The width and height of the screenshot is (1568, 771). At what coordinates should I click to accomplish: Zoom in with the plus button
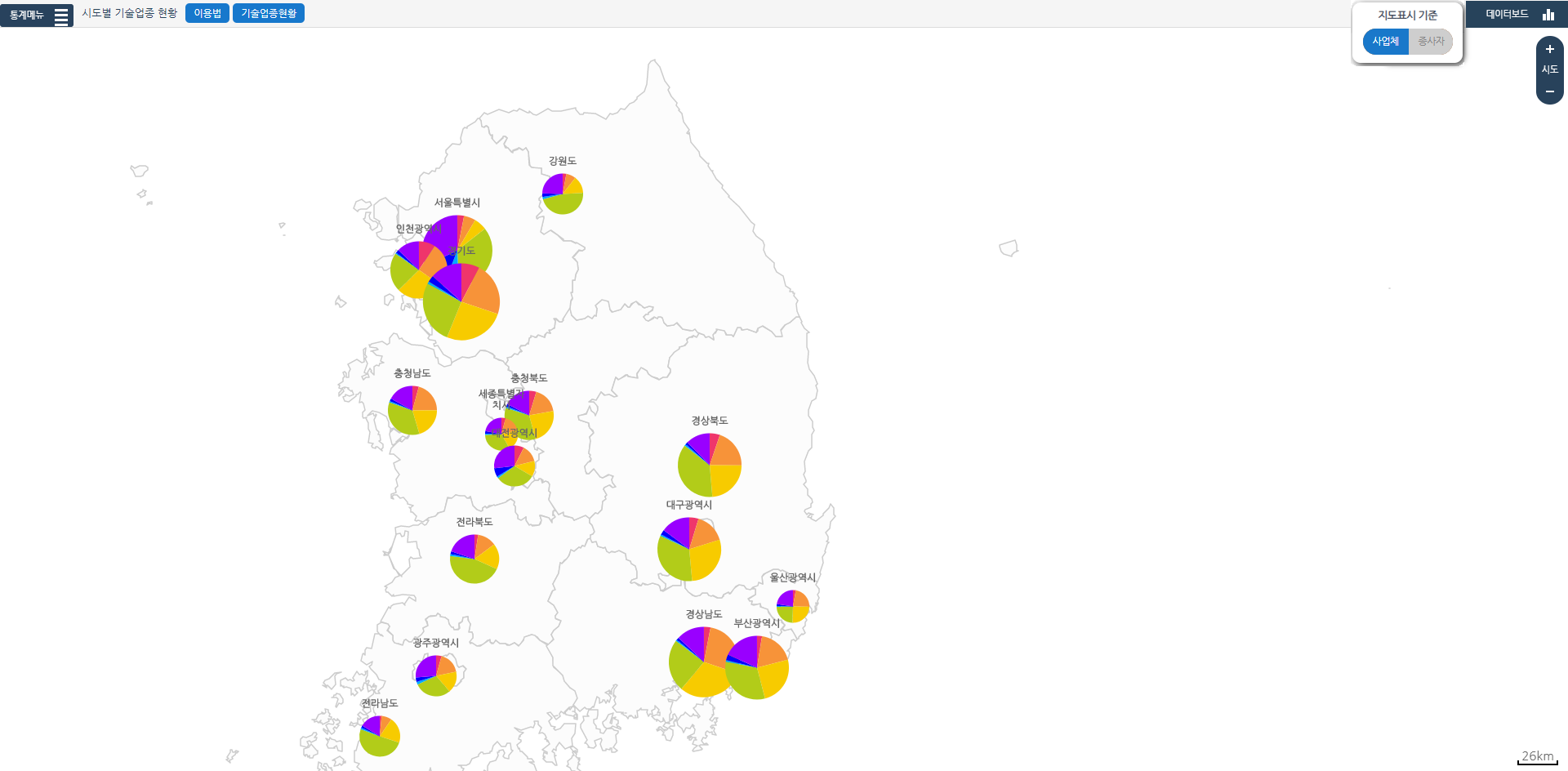[1549, 49]
